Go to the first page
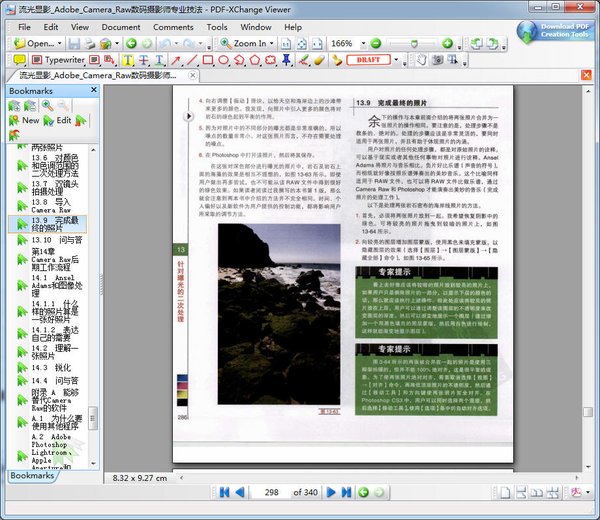600x520 pixels. [x=222, y=493]
